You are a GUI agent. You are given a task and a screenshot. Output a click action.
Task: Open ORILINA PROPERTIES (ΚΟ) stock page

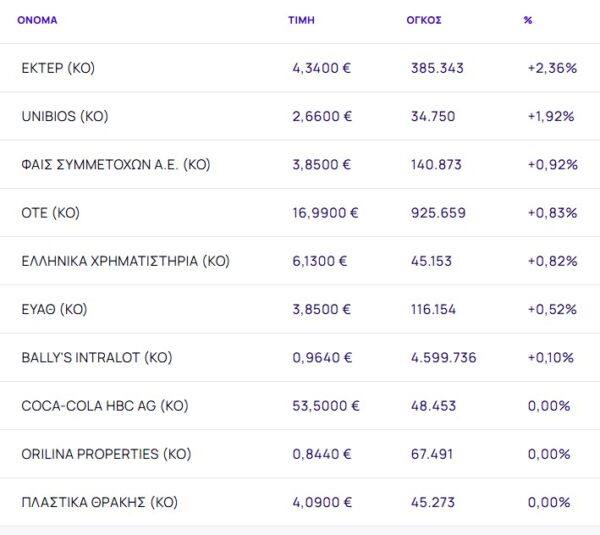[x=104, y=454]
